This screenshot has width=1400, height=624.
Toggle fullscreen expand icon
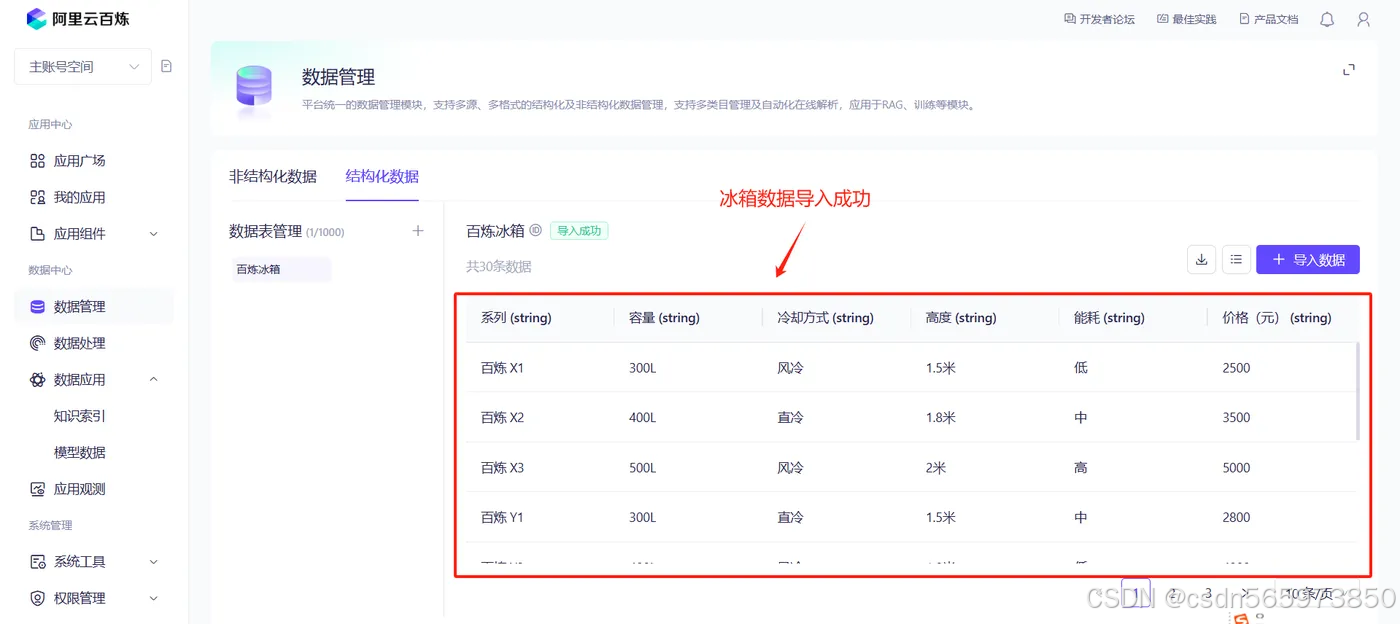1349,69
